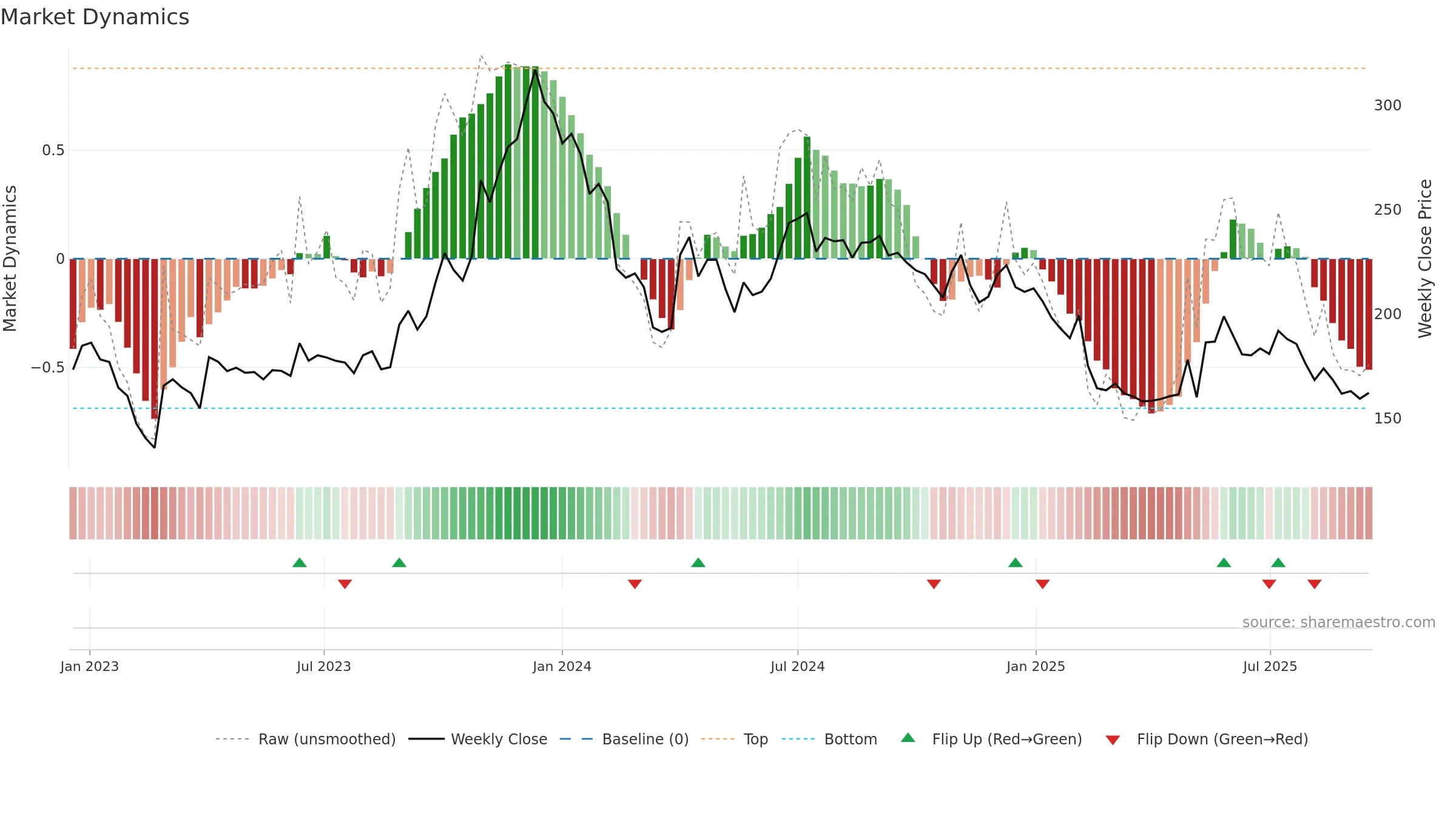Click the 200 price axis label

click(x=1388, y=314)
